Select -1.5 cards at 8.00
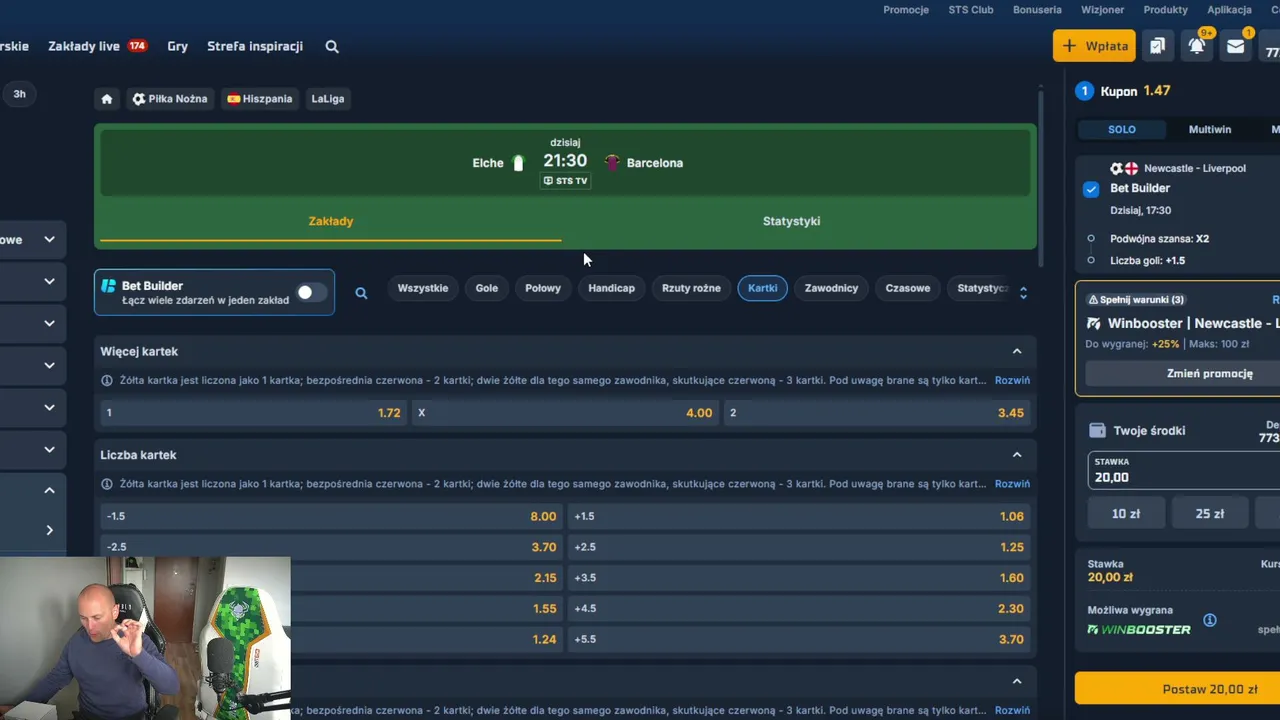Viewport: 1280px width, 720px height. pyautogui.click(x=331, y=516)
